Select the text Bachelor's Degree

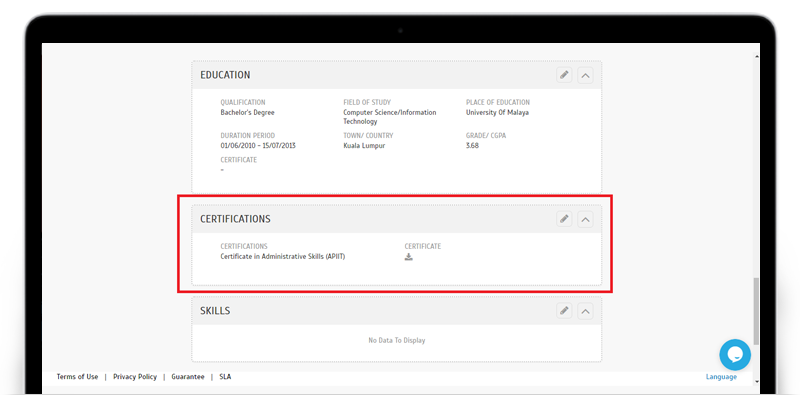point(247,112)
